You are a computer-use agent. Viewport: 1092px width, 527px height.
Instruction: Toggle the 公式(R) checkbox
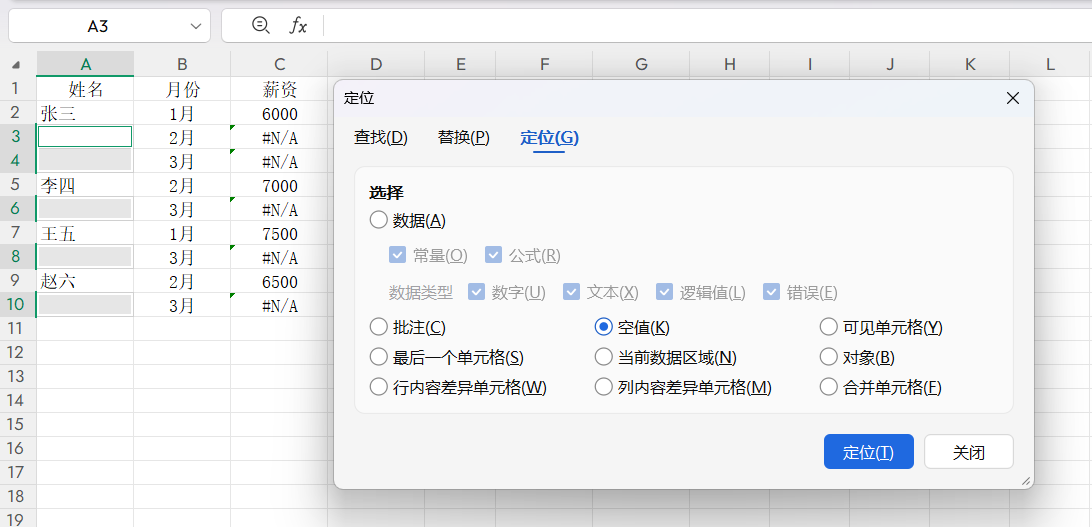[x=494, y=255]
